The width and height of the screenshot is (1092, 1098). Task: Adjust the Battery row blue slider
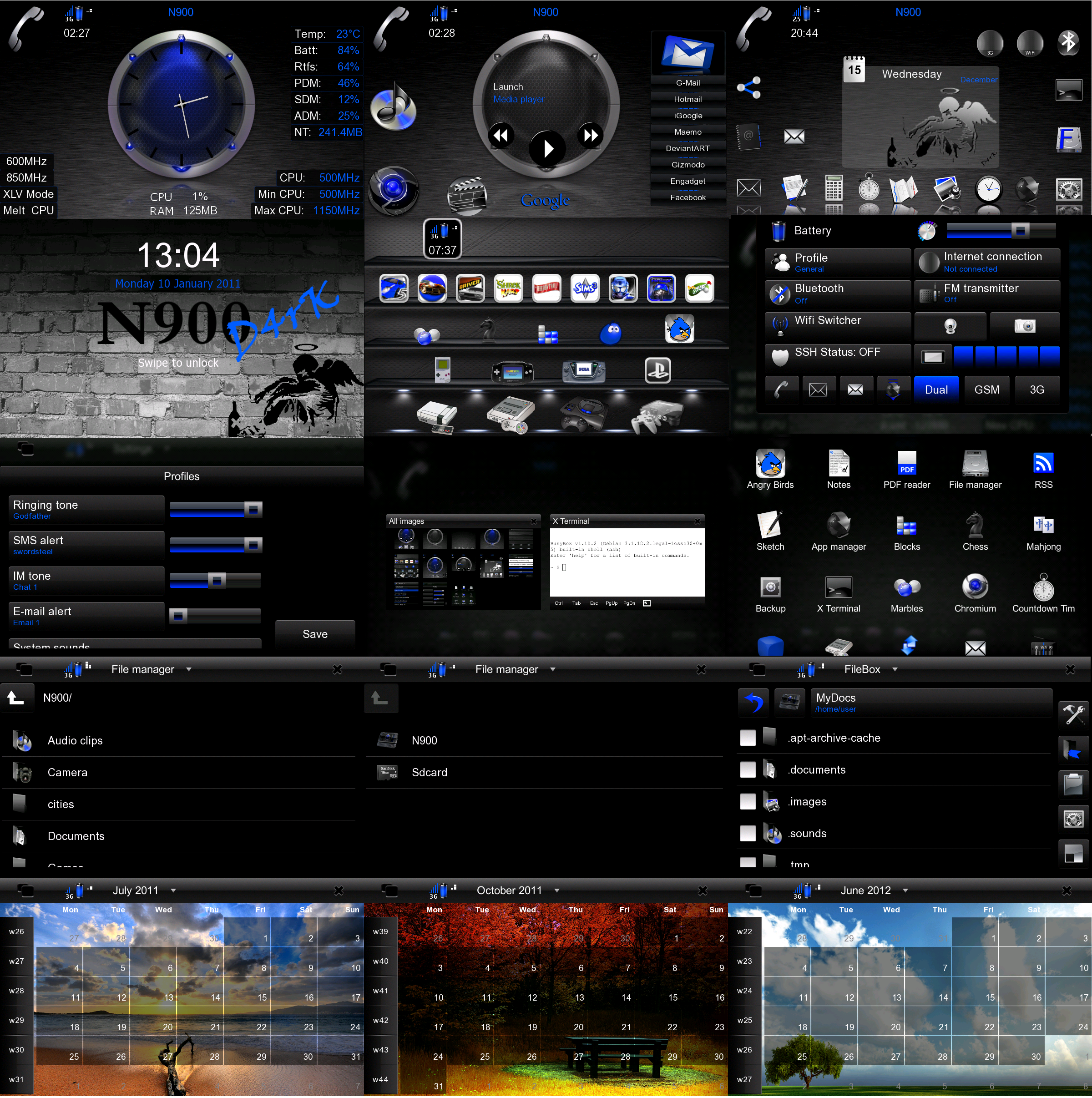[1001, 231]
